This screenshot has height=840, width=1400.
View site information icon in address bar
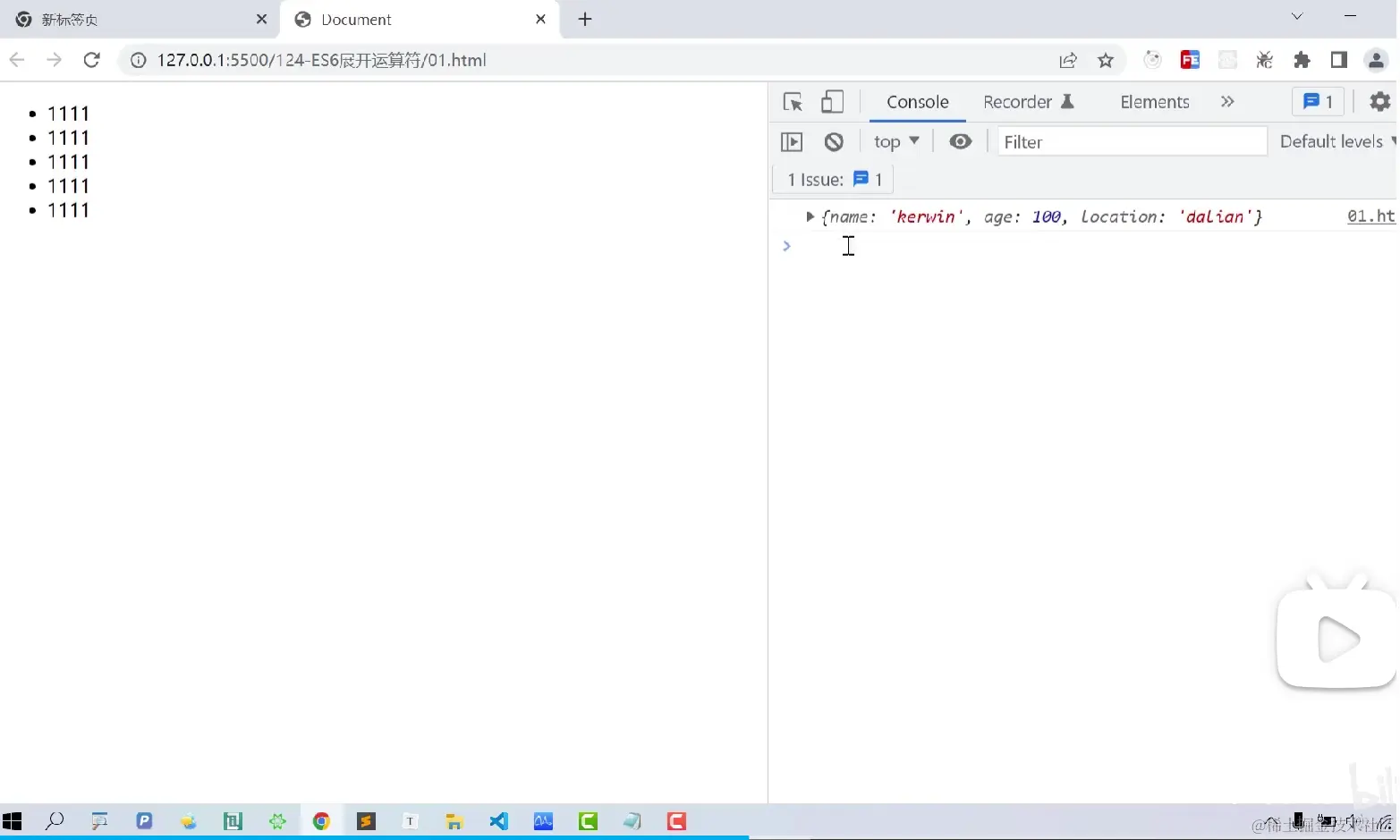[x=138, y=60]
